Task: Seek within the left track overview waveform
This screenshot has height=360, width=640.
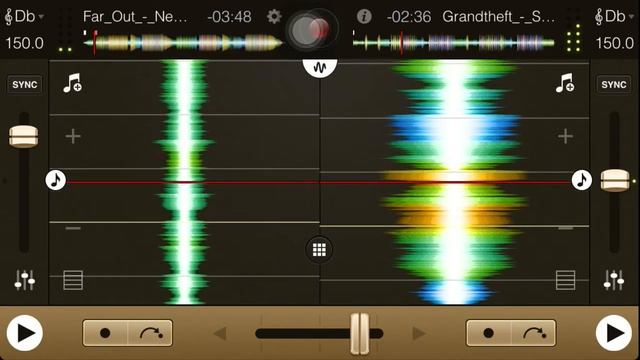Action: pos(183,42)
